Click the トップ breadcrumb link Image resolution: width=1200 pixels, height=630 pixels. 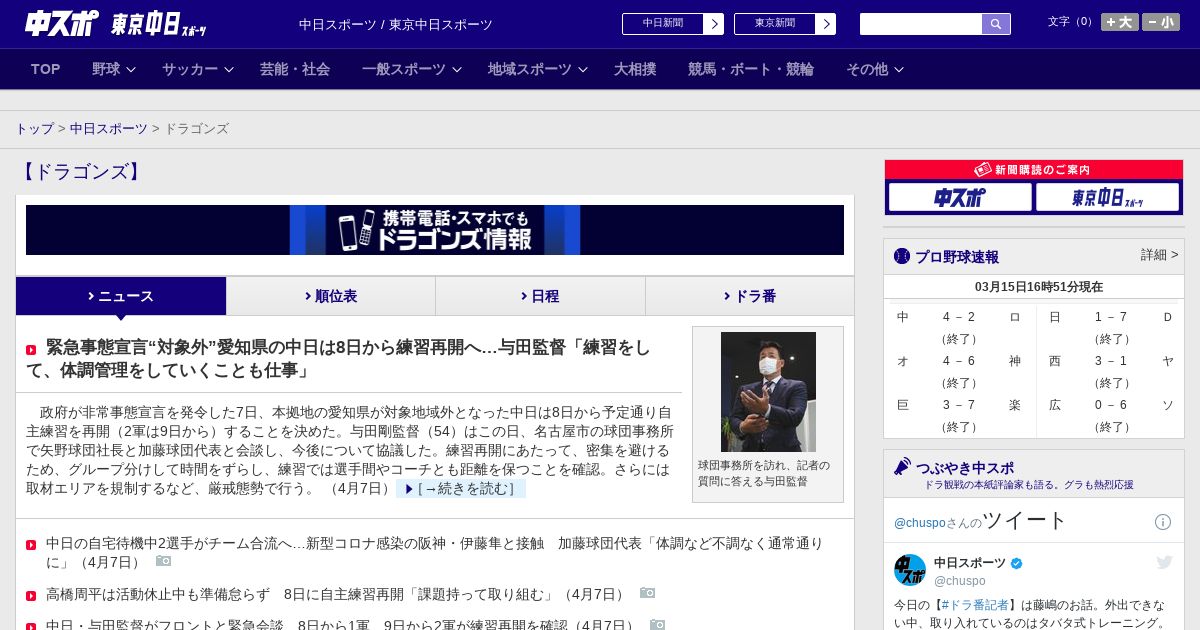(34, 129)
